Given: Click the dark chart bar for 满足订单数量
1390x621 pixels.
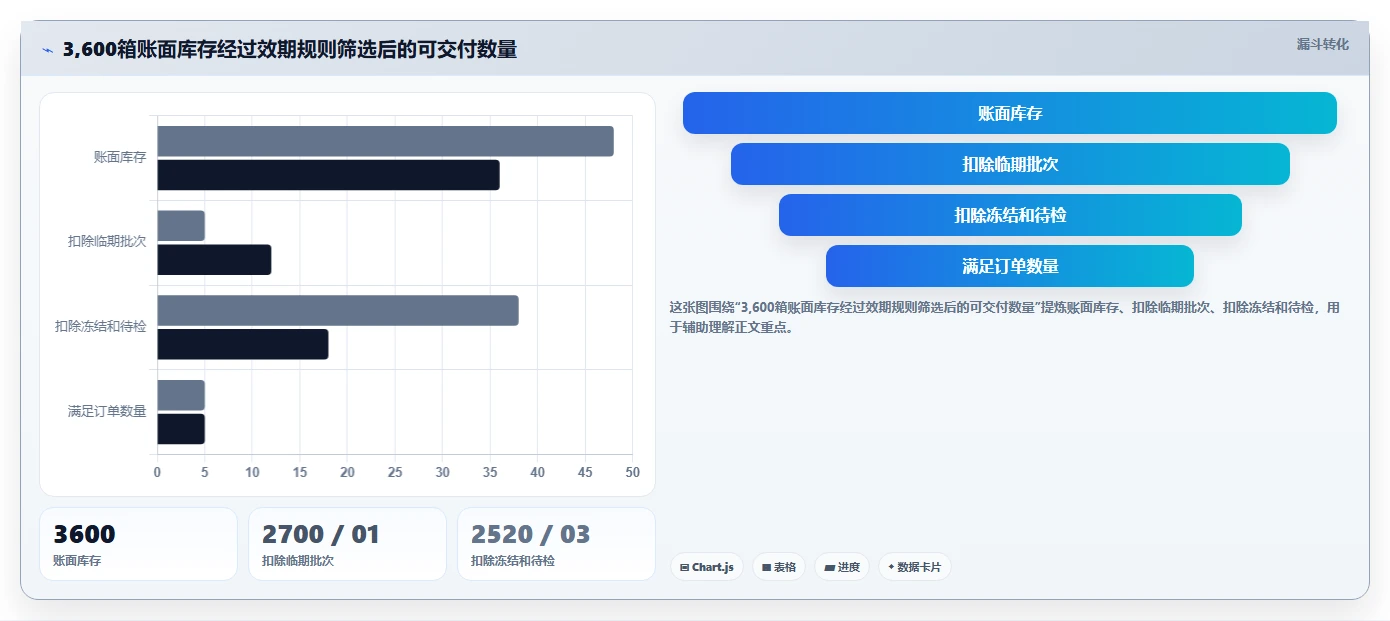Looking at the screenshot, I should coord(181,429).
